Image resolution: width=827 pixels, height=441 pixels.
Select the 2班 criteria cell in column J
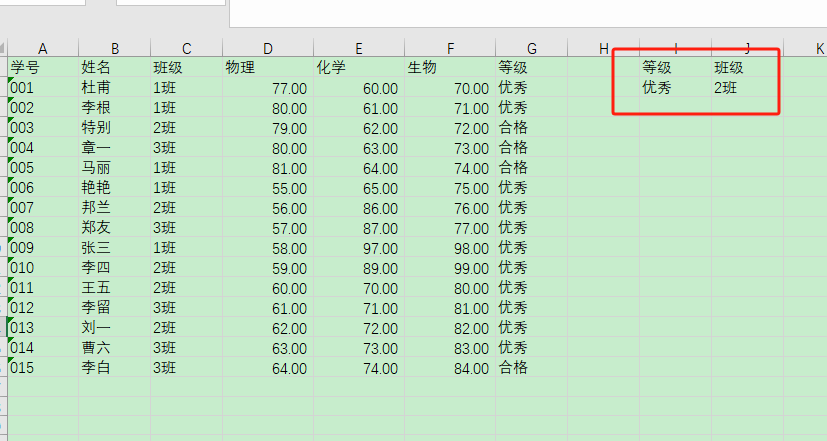(747, 87)
